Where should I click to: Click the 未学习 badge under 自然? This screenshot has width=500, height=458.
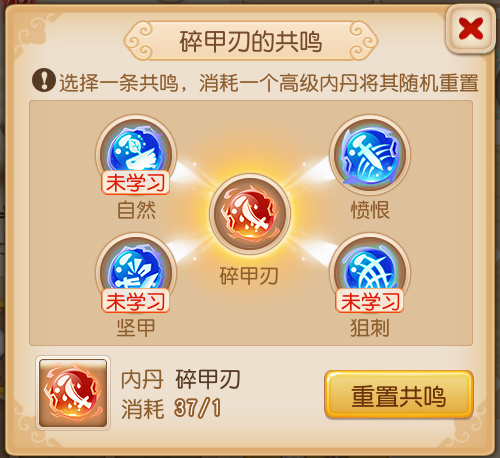(136, 183)
